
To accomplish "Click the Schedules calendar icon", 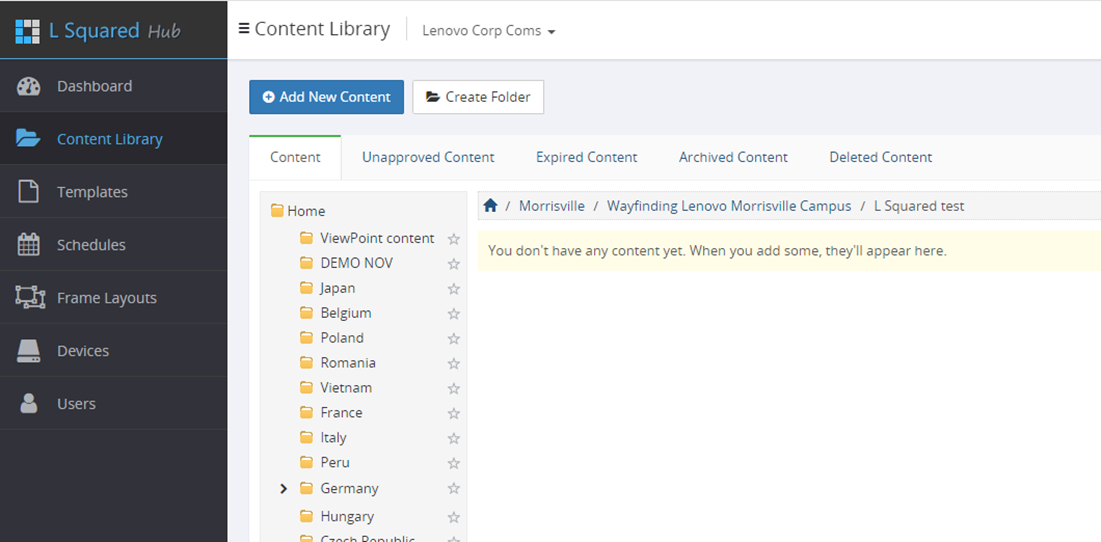I will point(28,244).
